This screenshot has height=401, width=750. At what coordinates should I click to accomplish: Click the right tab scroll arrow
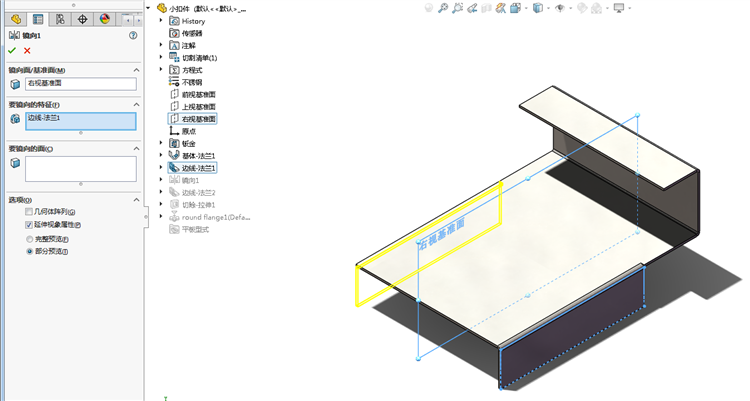point(139,20)
